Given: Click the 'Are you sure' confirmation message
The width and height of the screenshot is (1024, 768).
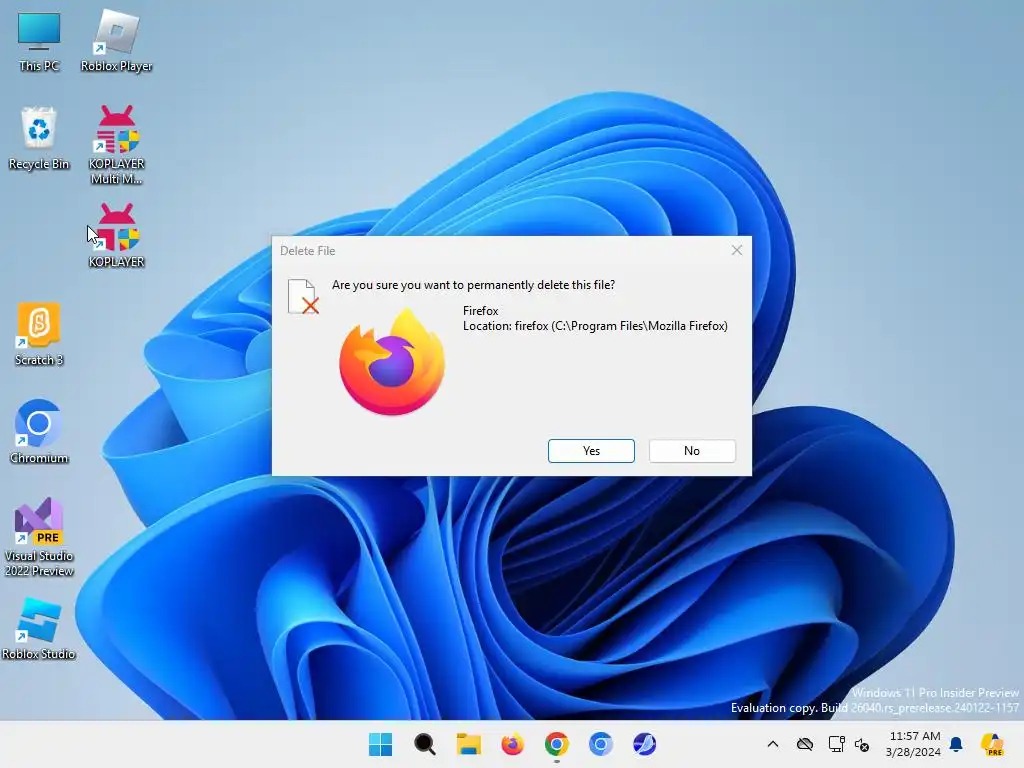Looking at the screenshot, I should [473, 285].
